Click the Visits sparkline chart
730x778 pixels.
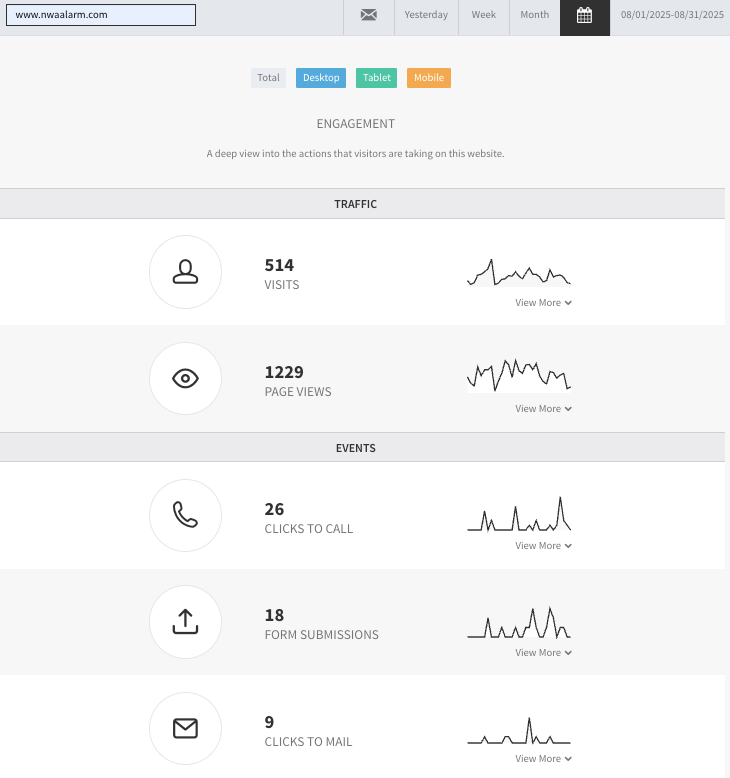tap(519, 272)
